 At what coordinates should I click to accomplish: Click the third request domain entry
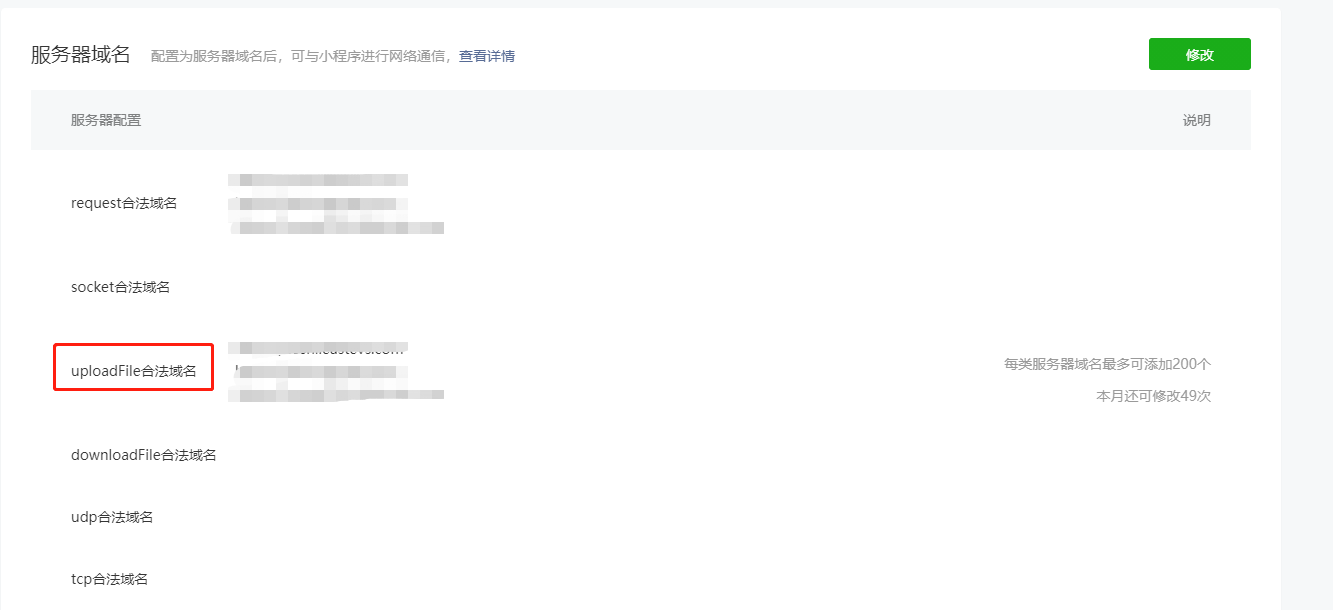coord(337,227)
